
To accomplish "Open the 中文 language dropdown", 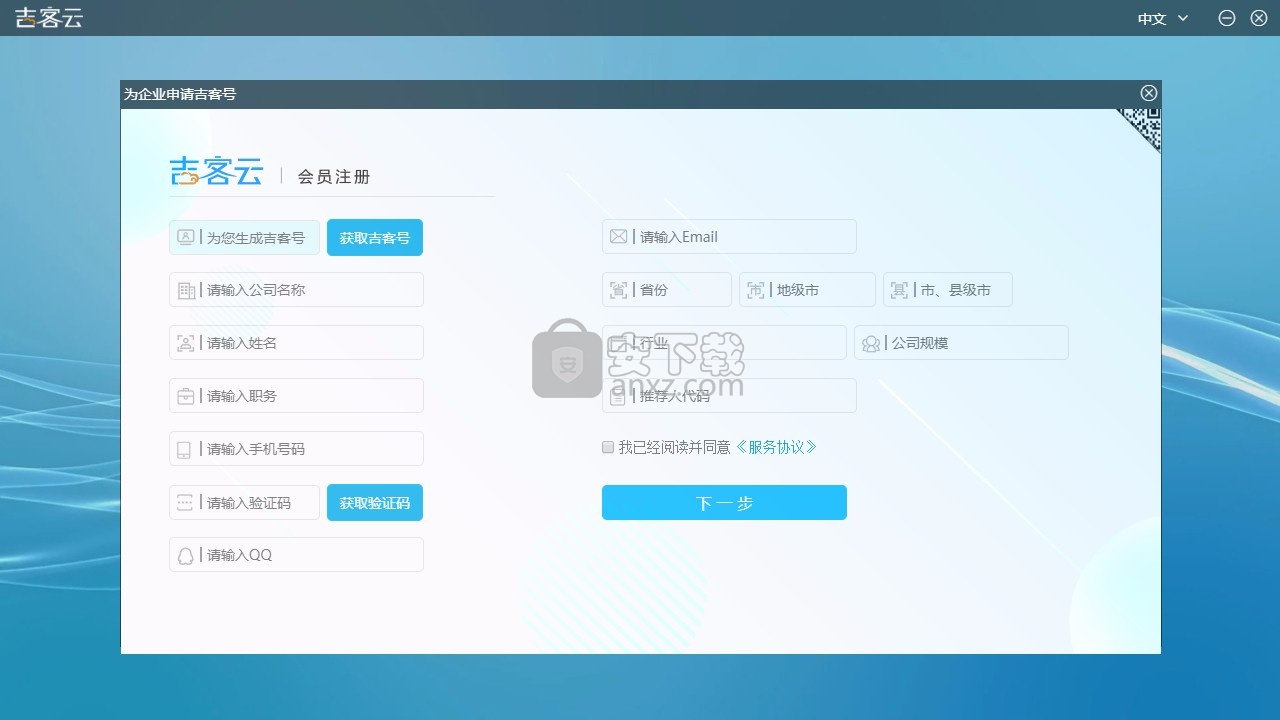I will [x=1163, y=18].
